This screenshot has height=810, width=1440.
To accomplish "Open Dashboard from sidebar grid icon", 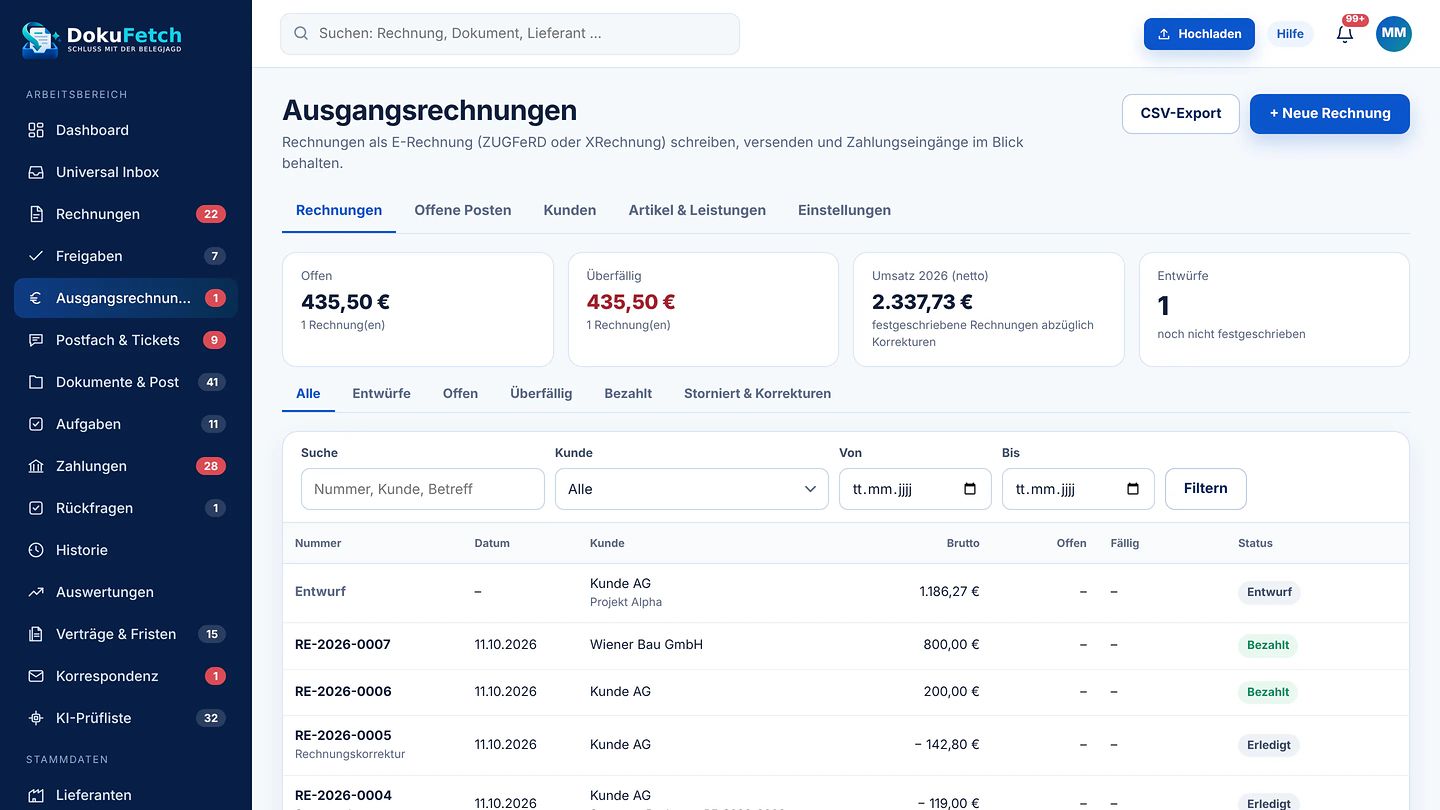I will [x=36, y=130].
